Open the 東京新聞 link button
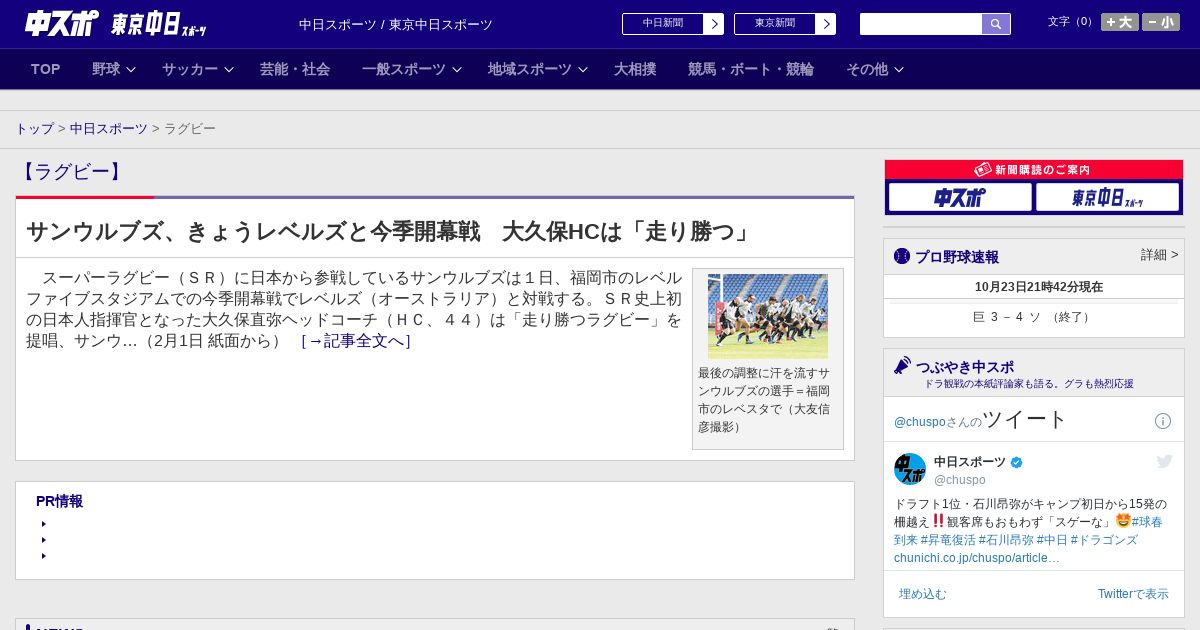Screen dimensions: 1200x630 pyautogui.click(x=775, y=24)
